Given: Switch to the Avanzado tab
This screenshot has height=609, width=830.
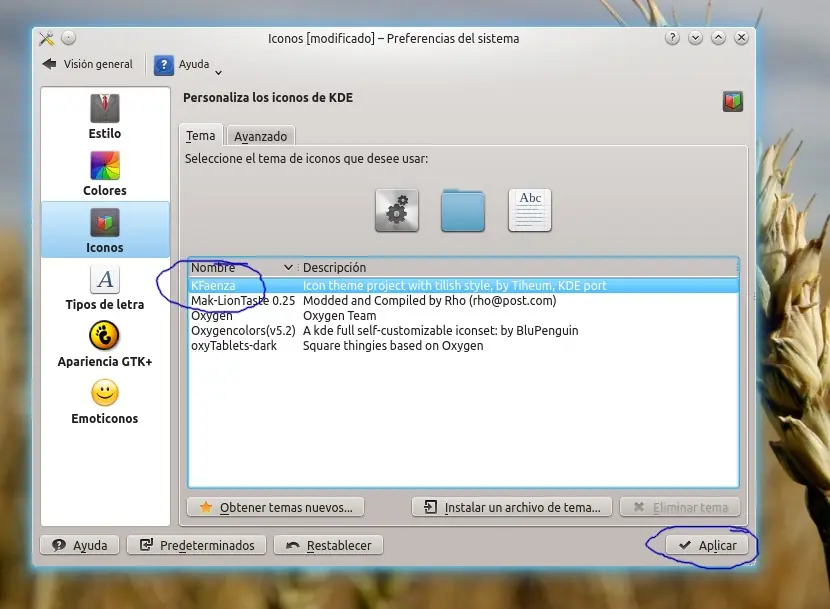Looking at the screenshot, I should 260,136.
